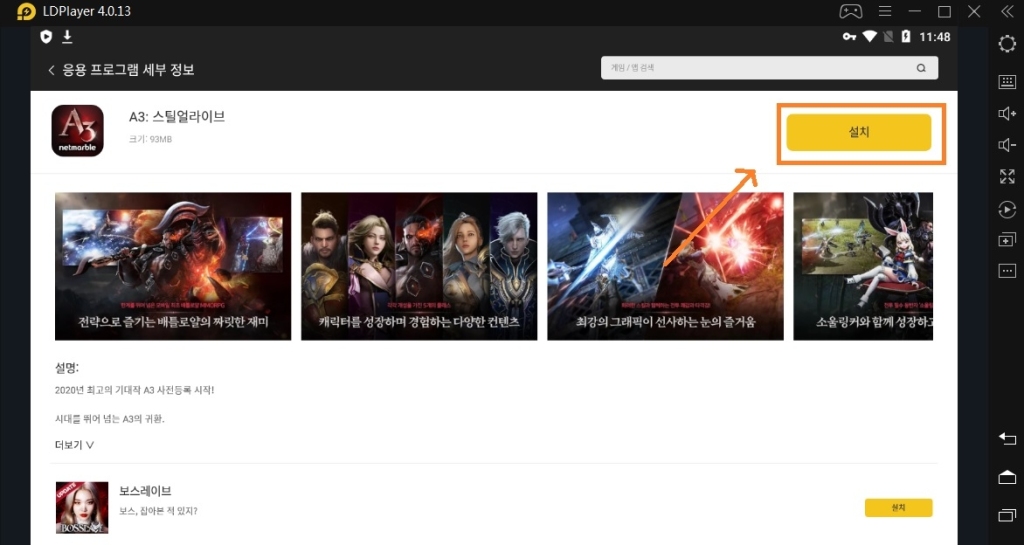This screenshot has width=1024, height=545.
Task: Click the Wi-Fi icon in status bar
Action: 869,37
